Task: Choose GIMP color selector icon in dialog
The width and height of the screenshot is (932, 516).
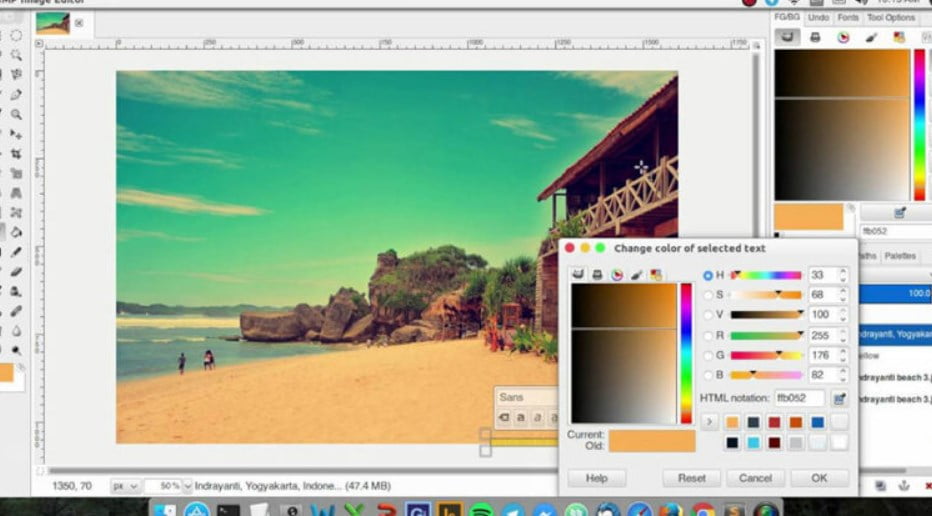Action: (577, 275)
